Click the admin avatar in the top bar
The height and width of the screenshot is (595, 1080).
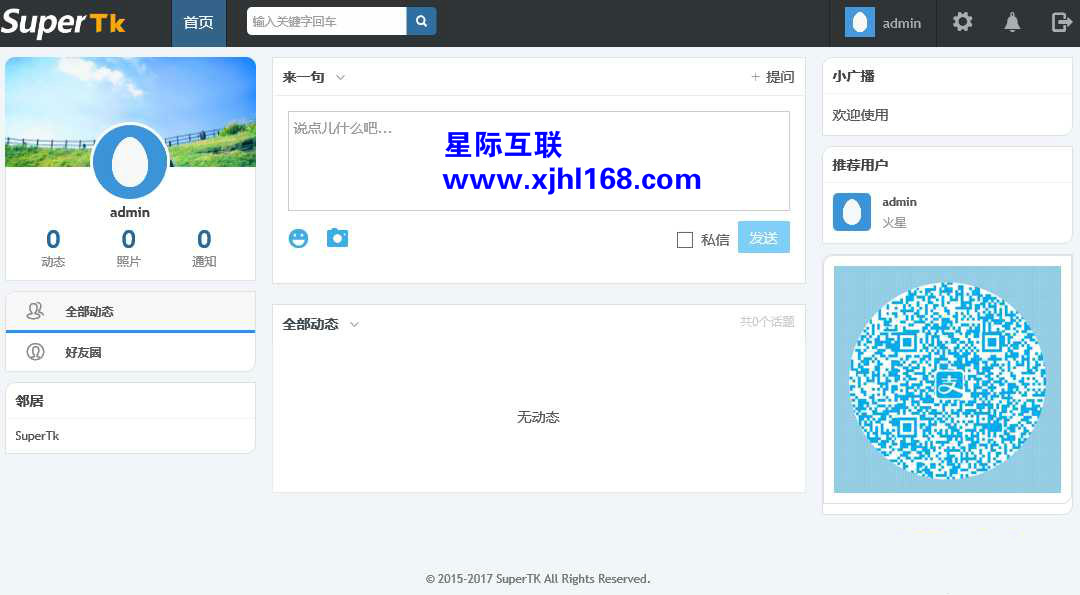point(859,22)
